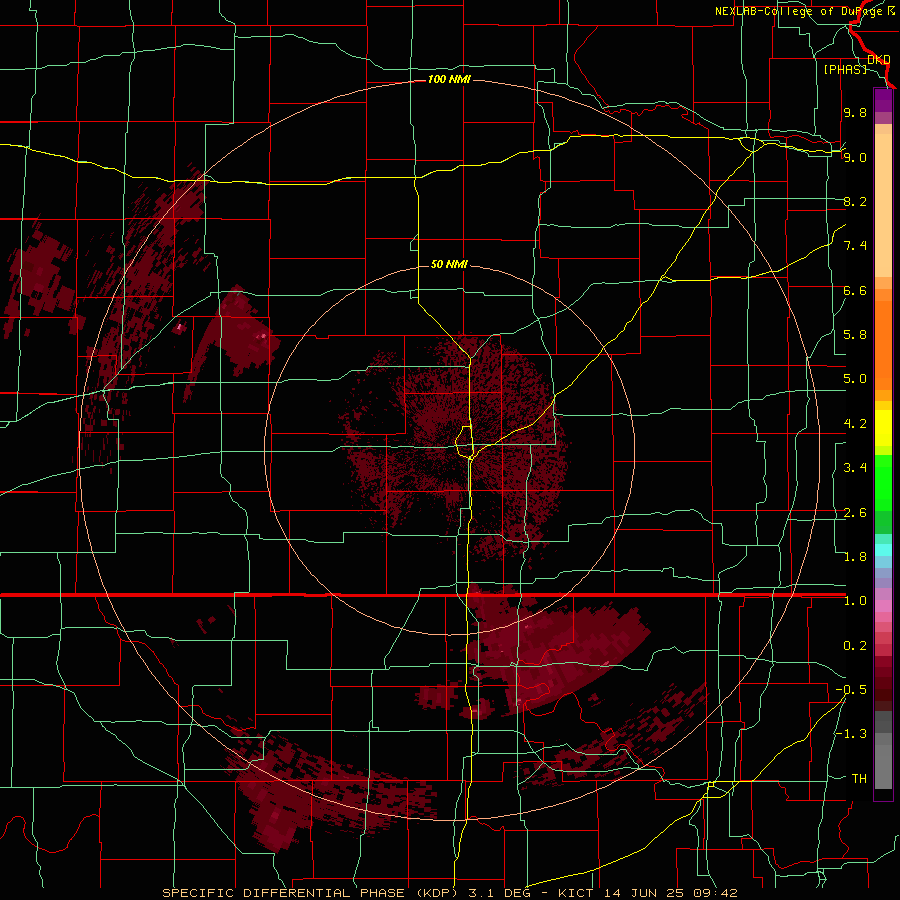The image size is (900, 900).
Task: Click the cyan band of the color bar
Action: 883,550
